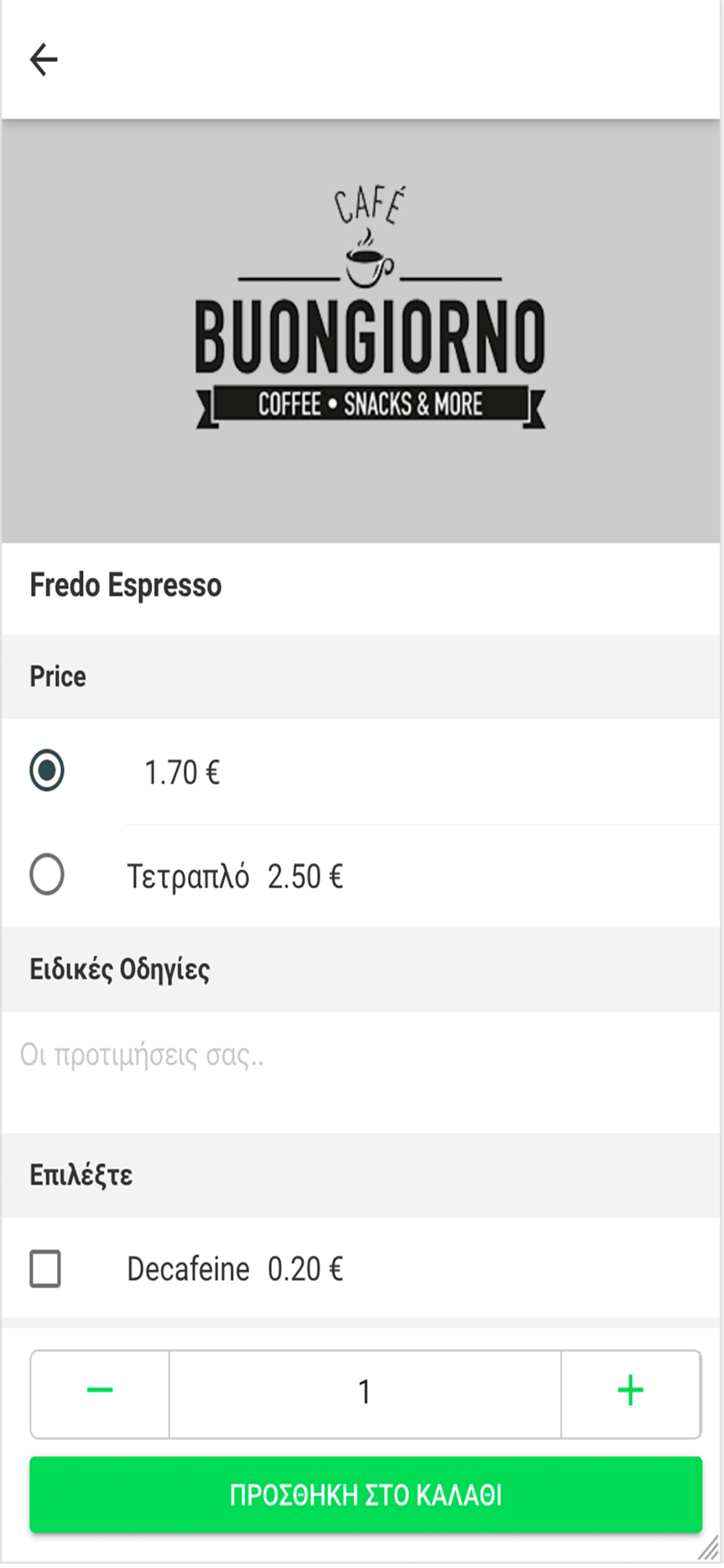Decrease quantity with the minus icon

[x=100, y=1392]
